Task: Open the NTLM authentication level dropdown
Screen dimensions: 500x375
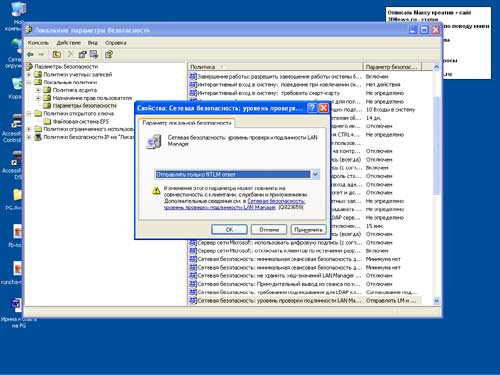Action: pyautogui.click(x=315, y=174)
